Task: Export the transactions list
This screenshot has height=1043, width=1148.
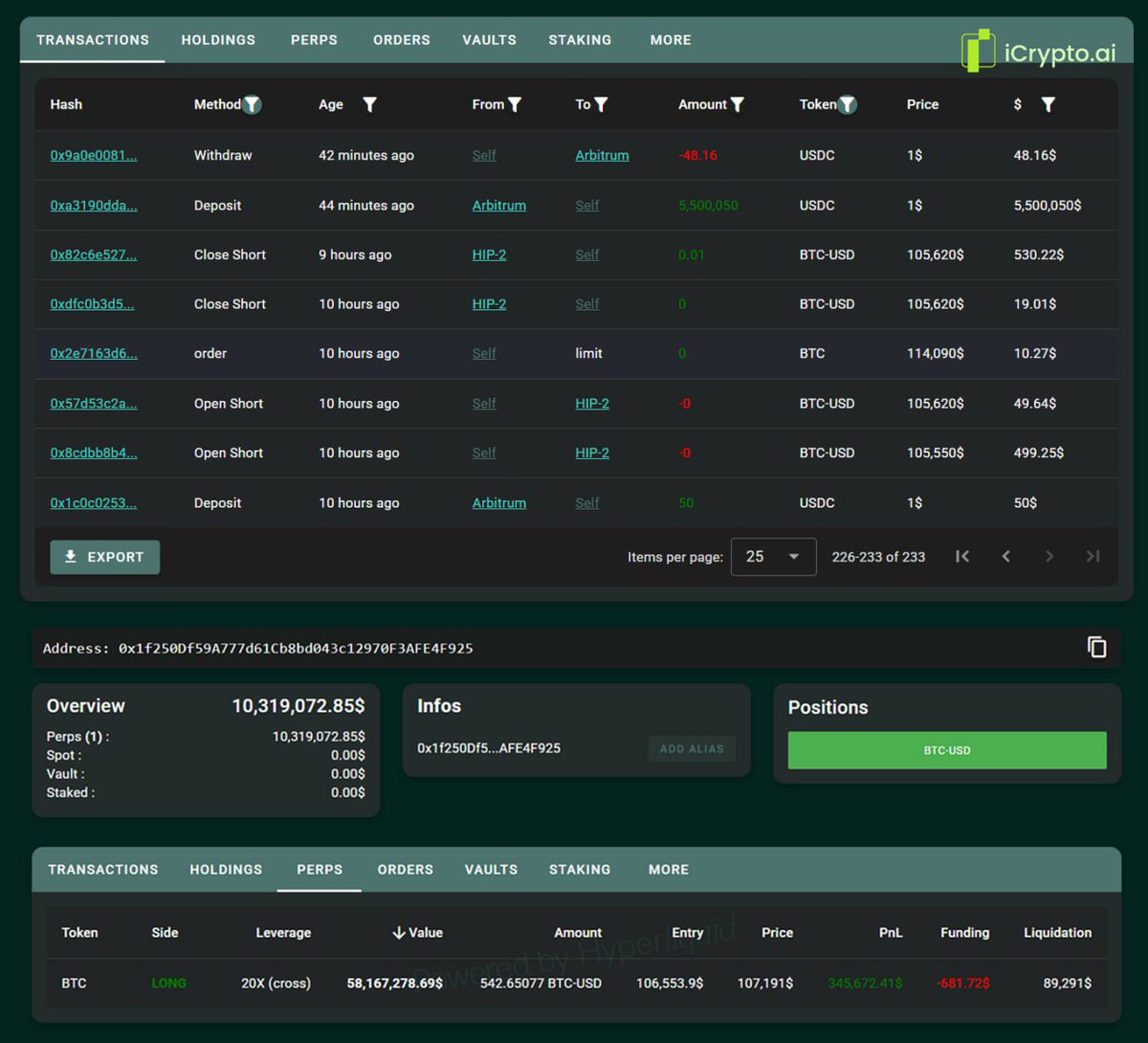Action: 105,557
